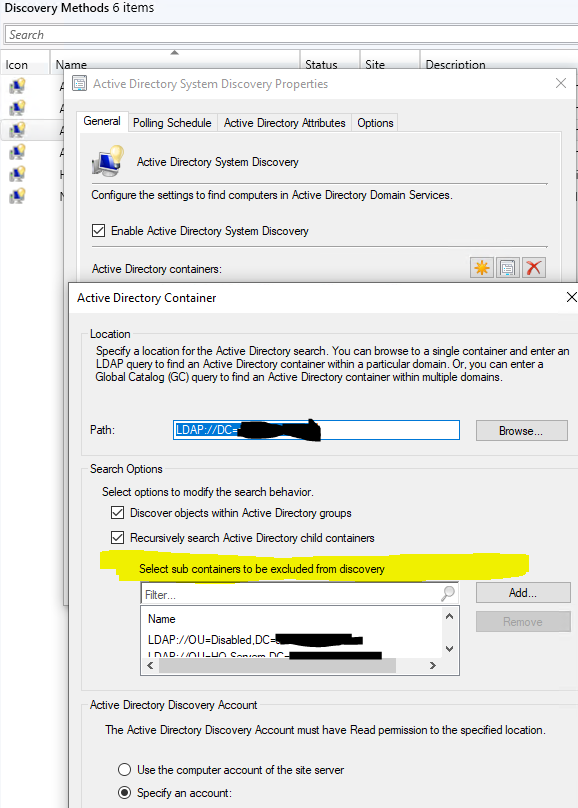Click the properties dialog title bar icon
This screenshot has width=578, height=808.
[79, 83]
